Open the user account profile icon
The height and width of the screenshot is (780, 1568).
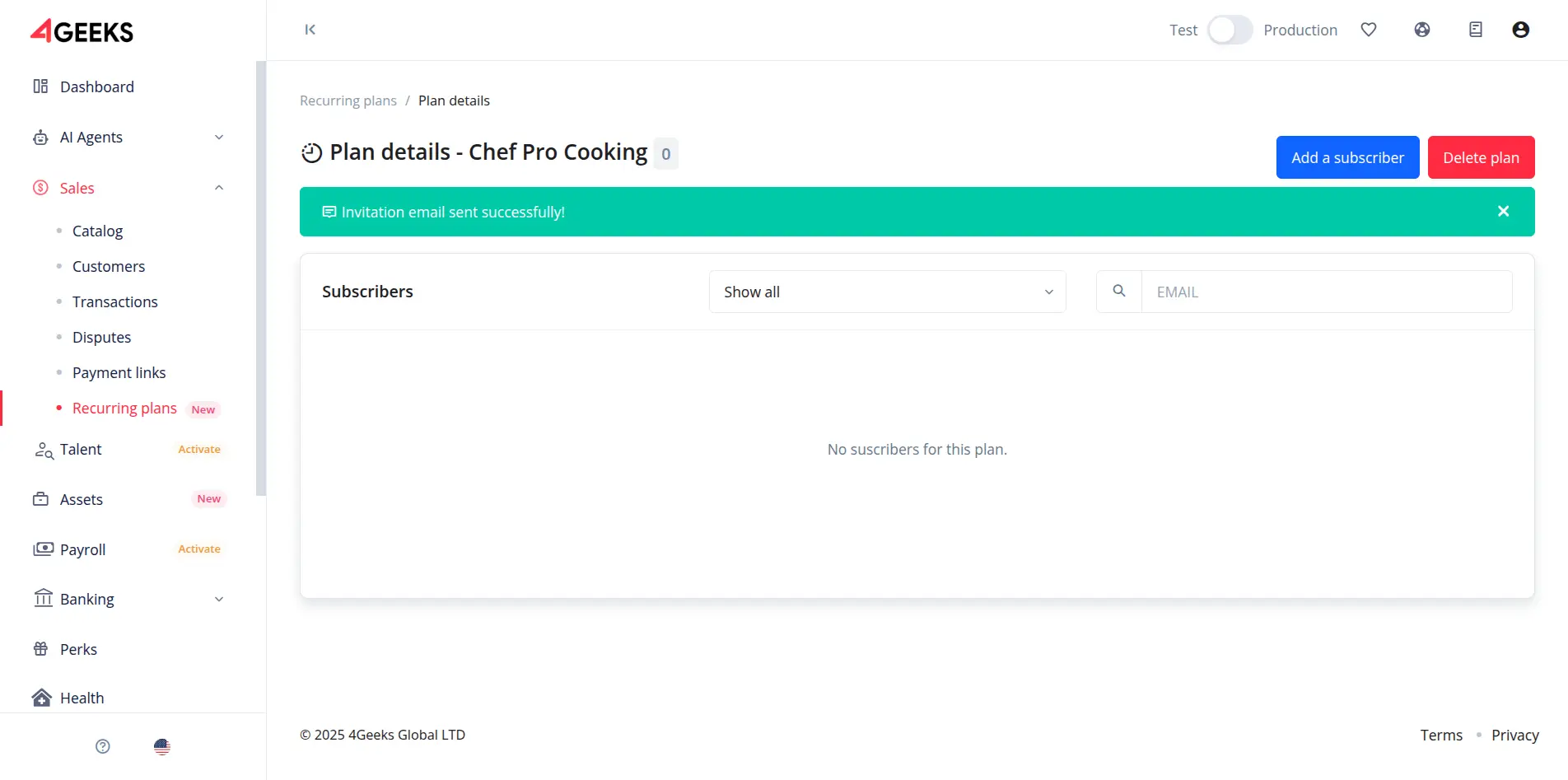coord(1521,30)
